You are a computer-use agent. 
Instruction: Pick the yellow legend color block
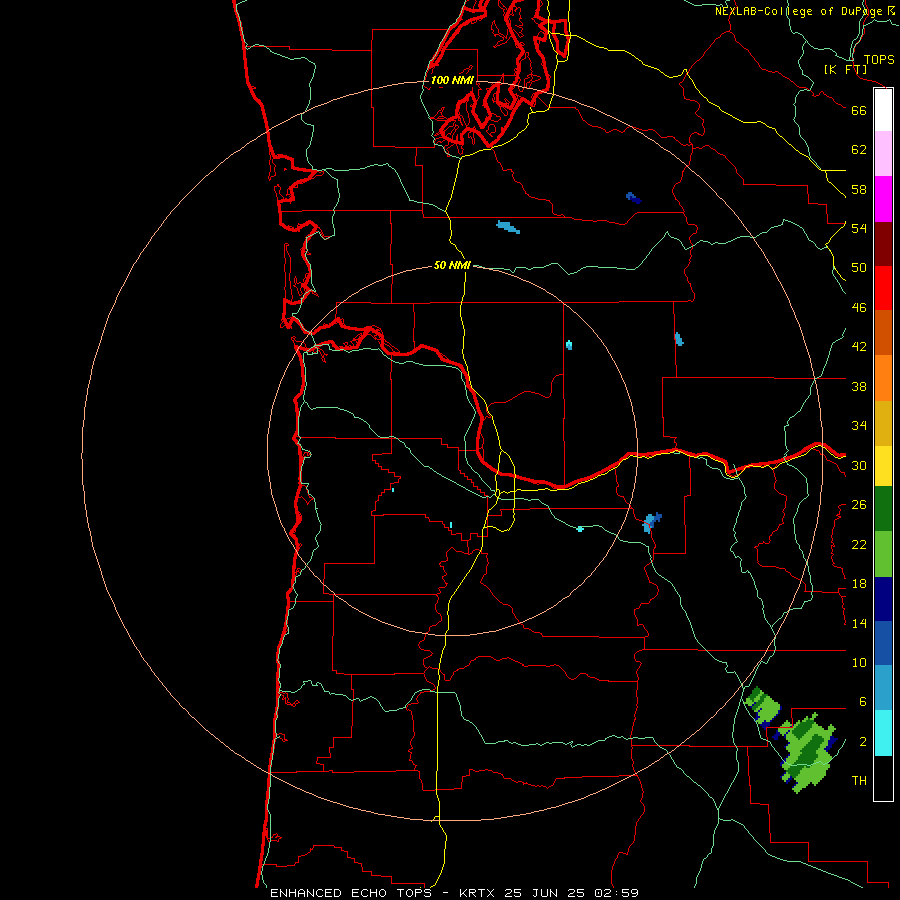[x=883, y=466]
